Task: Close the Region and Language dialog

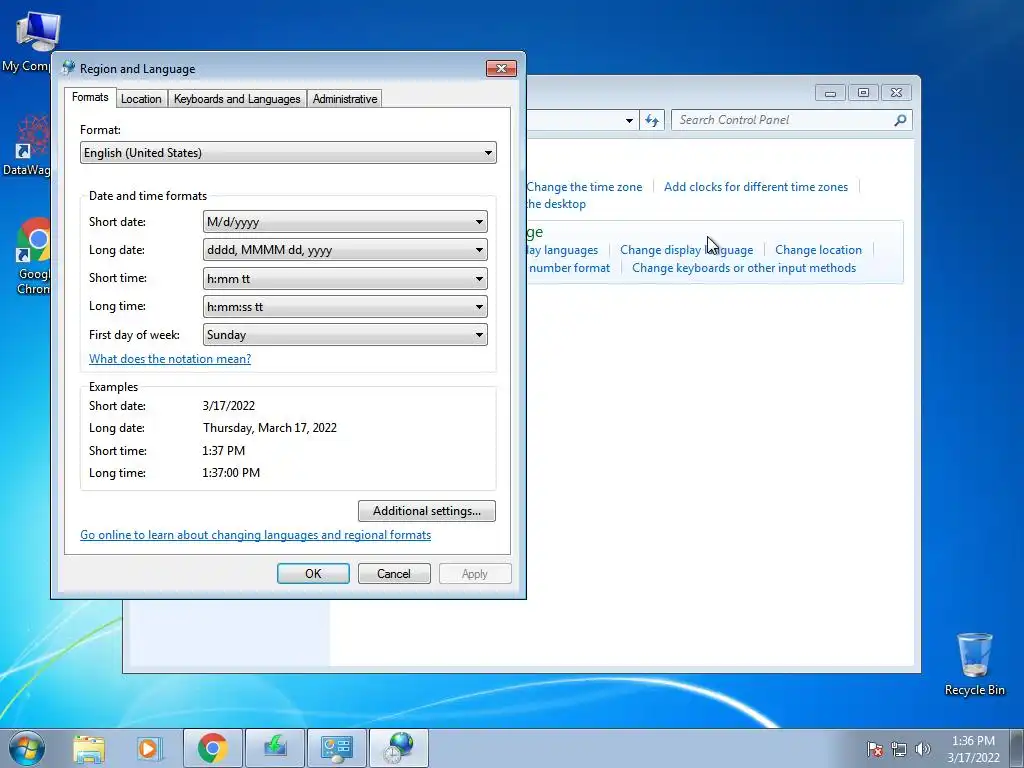Action: [x=501, y=68]
